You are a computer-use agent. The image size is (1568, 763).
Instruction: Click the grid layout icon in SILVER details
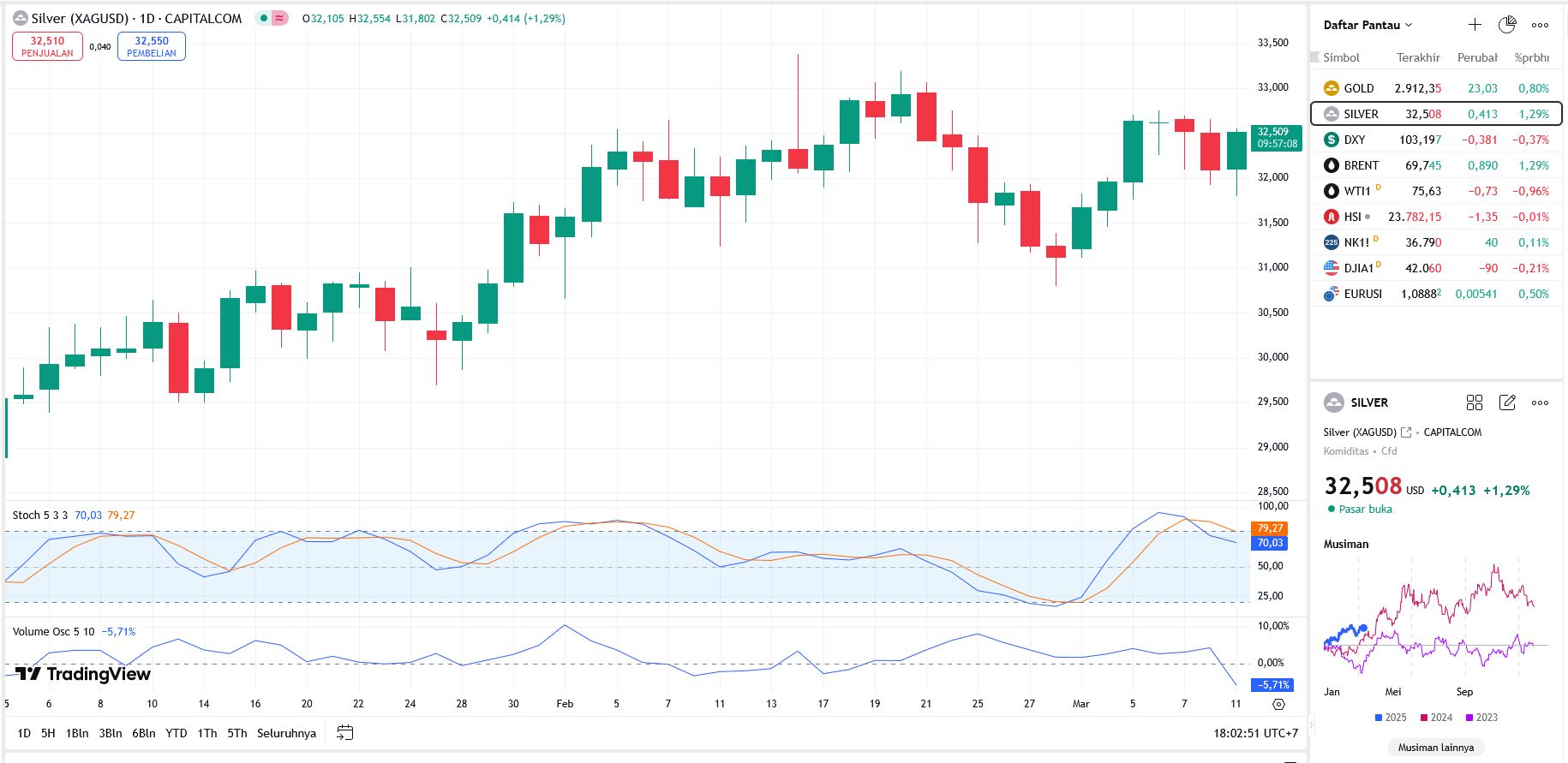pos(1475,402)
